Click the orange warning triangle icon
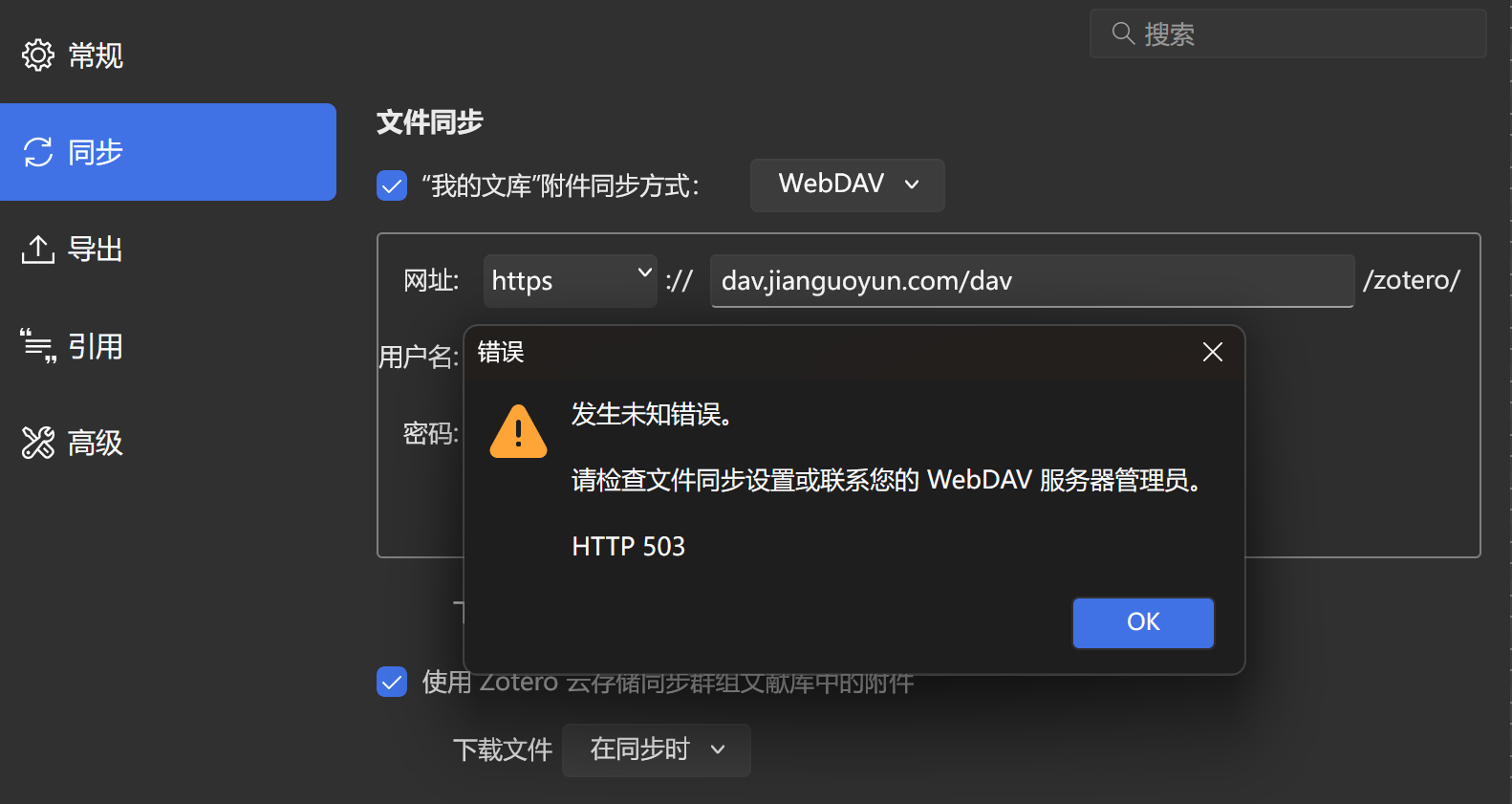1512x804 pixels. pyautogui.click(x=518, y=432)
